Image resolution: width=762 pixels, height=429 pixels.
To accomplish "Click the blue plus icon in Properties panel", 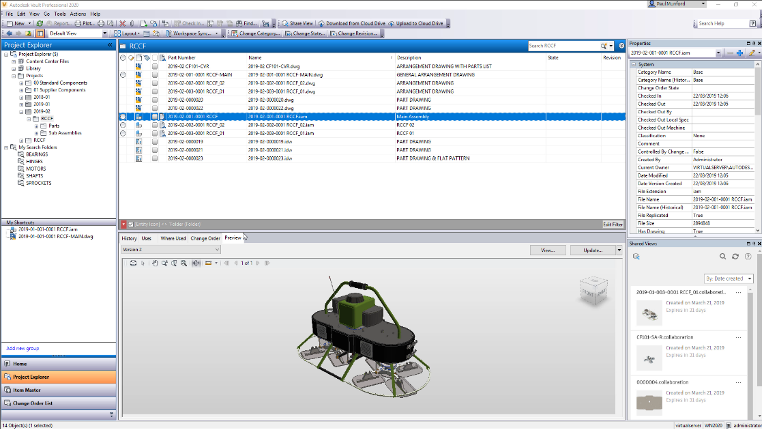I will pyautogui.click(x=740, y=53).
